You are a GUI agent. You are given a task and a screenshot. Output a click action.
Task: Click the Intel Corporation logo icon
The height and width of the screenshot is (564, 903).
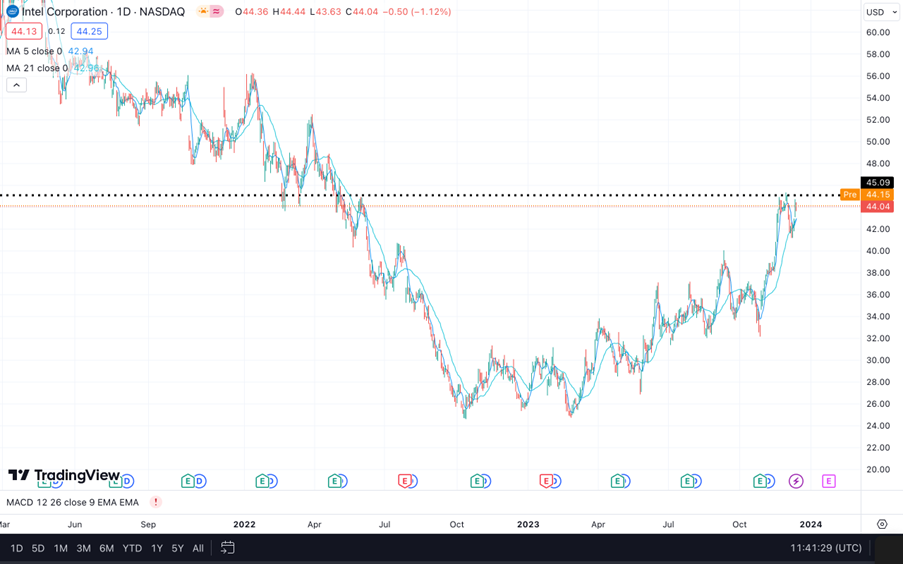click(x=12, y=11)
